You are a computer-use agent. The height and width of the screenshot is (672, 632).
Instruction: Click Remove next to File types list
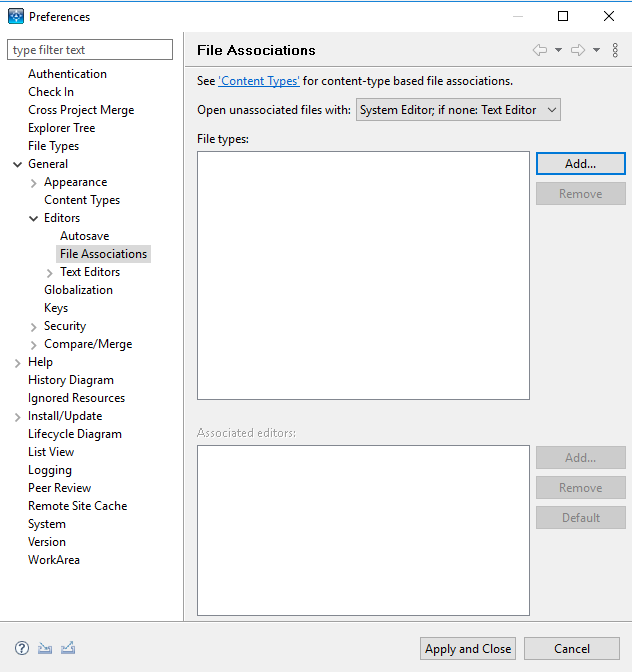pyautogui.click(x=581, y=193)
